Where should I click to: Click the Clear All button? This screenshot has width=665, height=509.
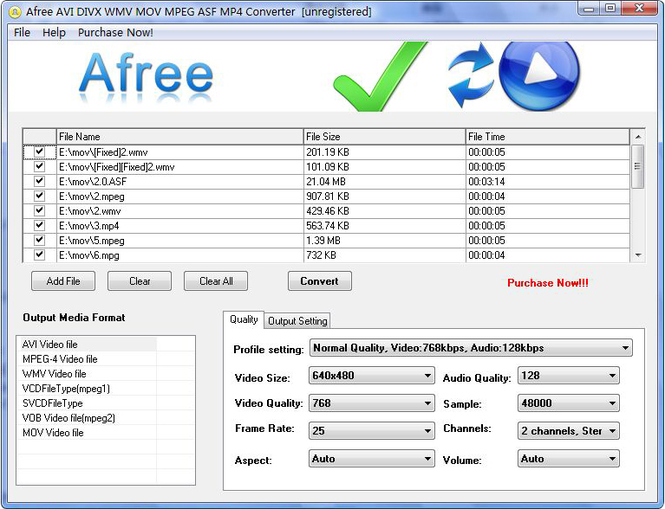click(x=216, y=281)
